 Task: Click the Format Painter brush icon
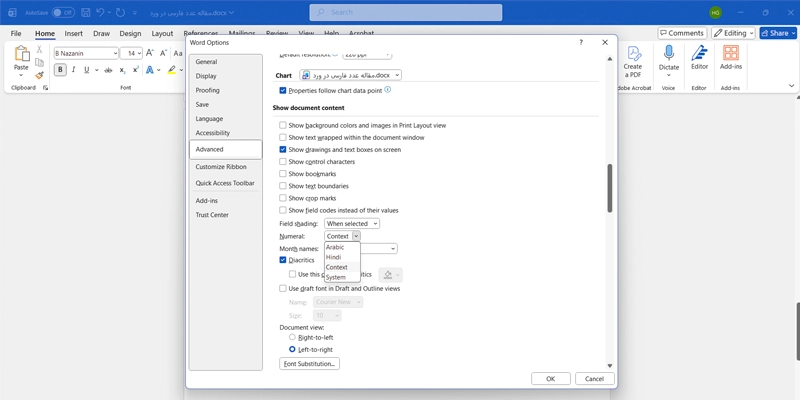40,76
